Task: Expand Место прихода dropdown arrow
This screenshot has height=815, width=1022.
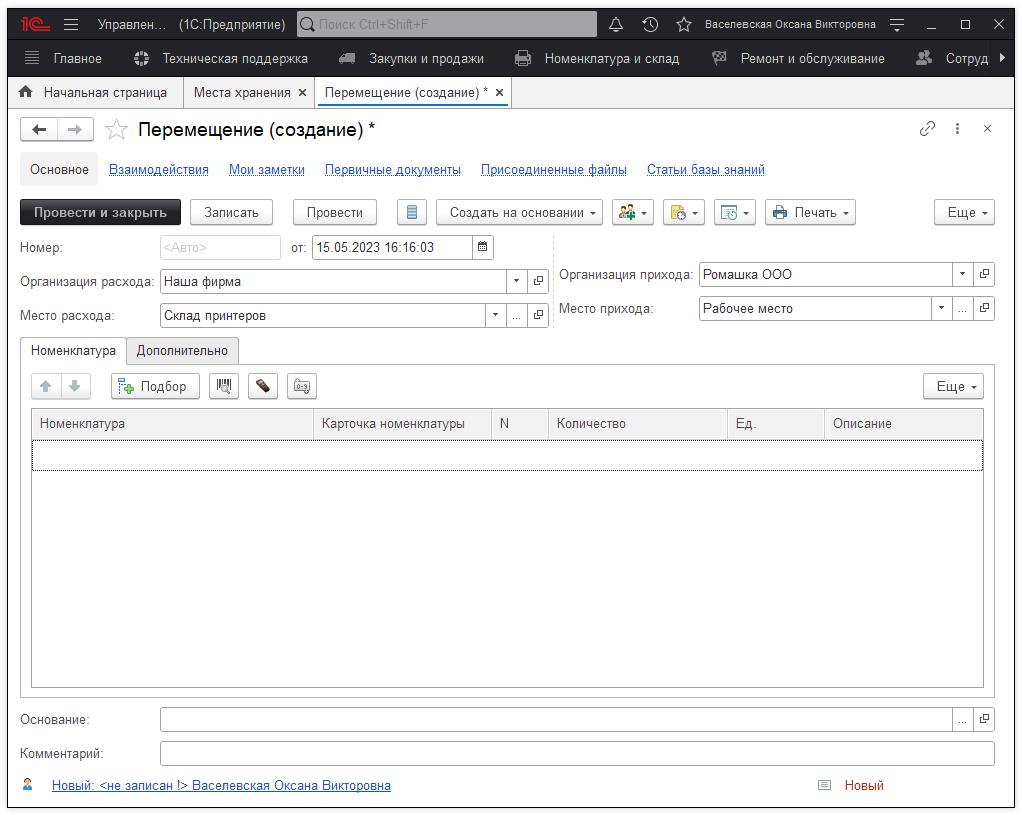Action: point(940,309)
